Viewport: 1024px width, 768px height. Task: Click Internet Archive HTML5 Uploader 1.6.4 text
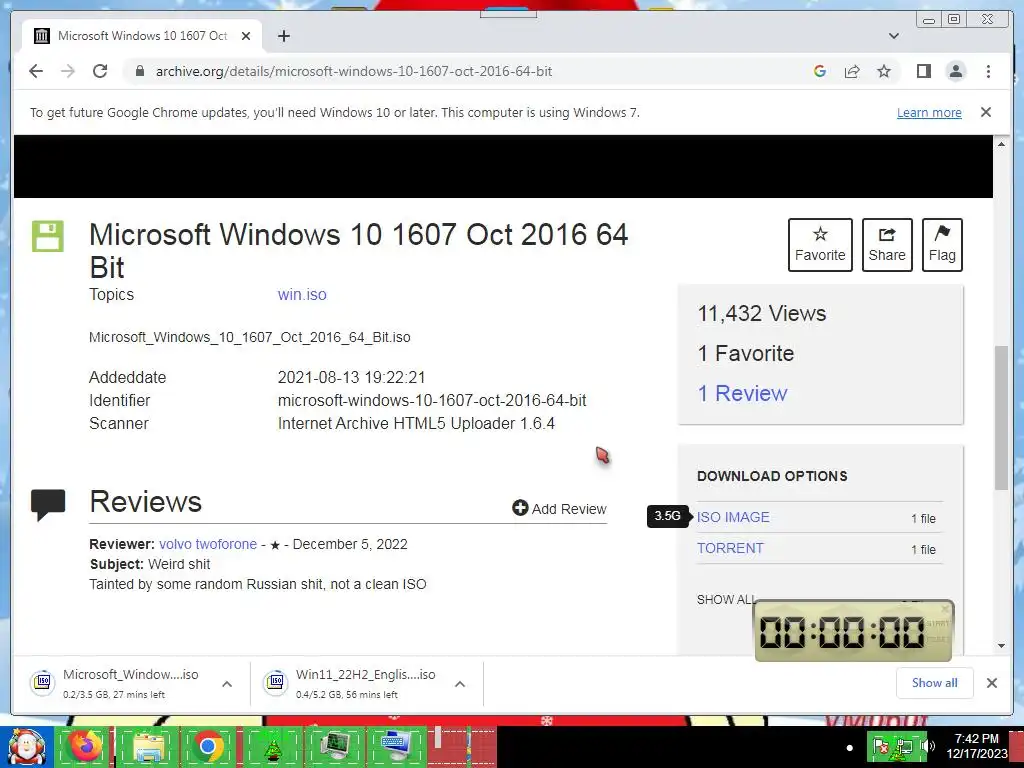pos(416,423)
